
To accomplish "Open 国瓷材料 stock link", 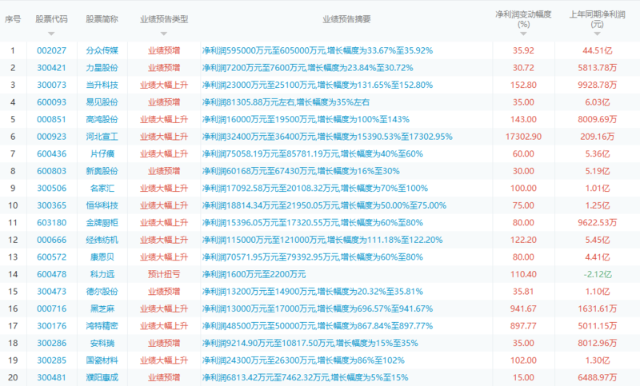I will coord(102,360).
